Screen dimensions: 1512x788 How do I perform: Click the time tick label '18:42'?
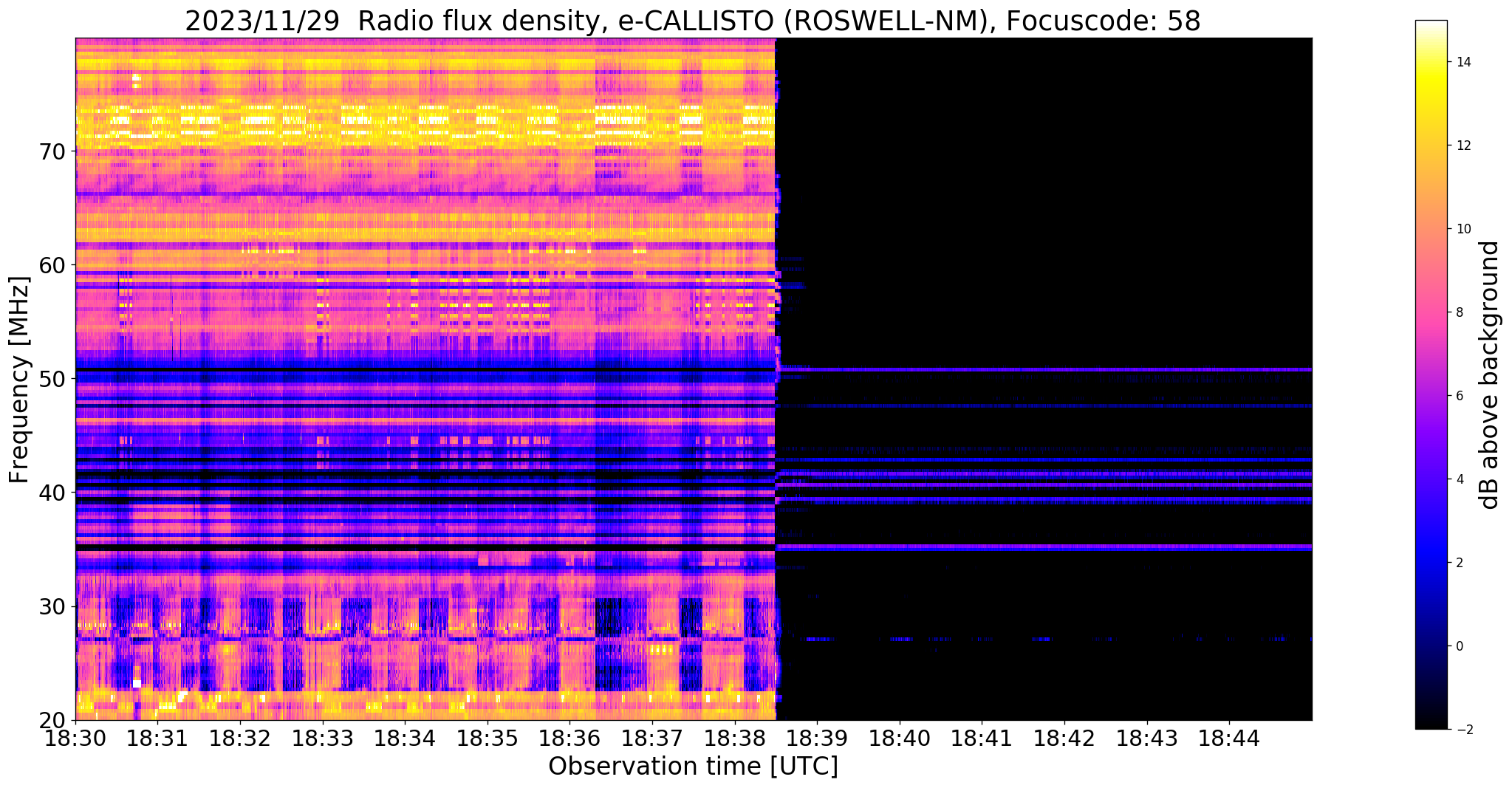pos(1064,738)
